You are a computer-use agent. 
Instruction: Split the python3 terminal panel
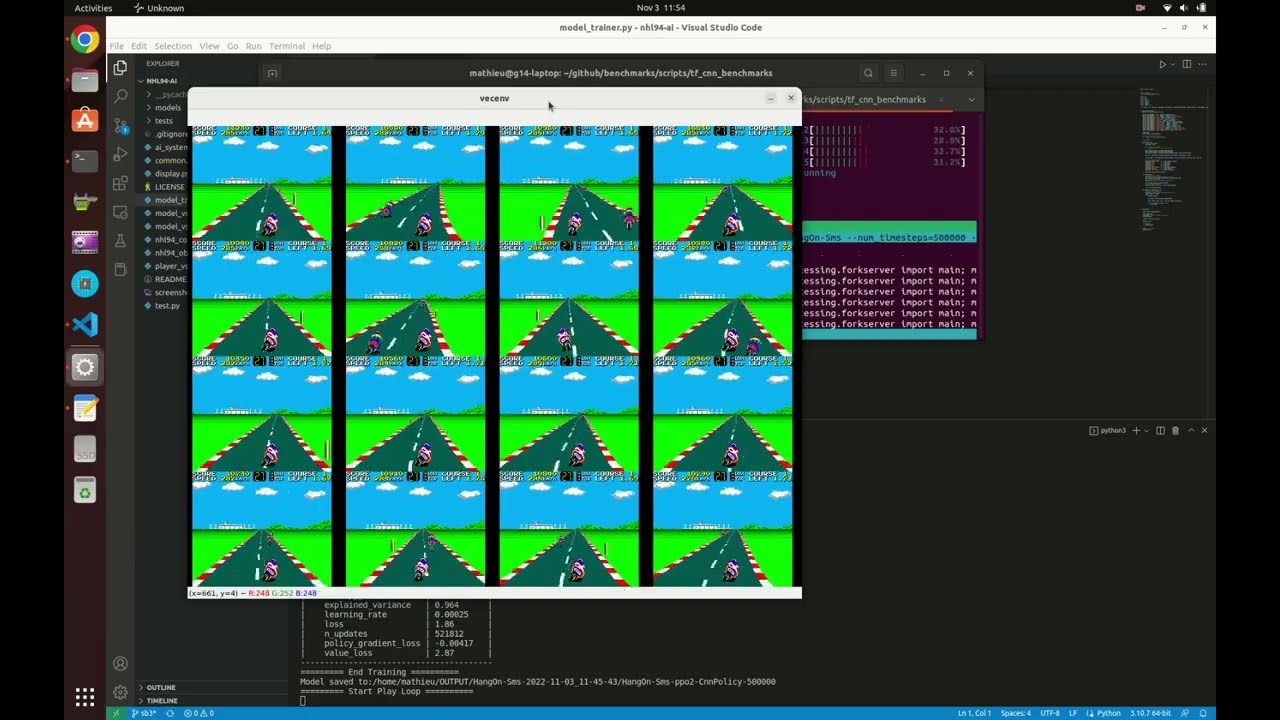[x=1160, y=430]
